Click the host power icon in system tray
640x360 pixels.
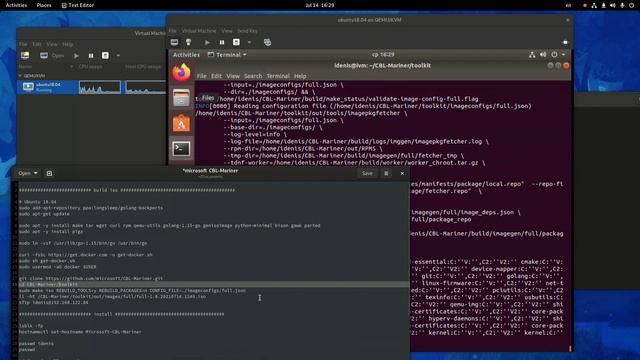click(631, 5)
